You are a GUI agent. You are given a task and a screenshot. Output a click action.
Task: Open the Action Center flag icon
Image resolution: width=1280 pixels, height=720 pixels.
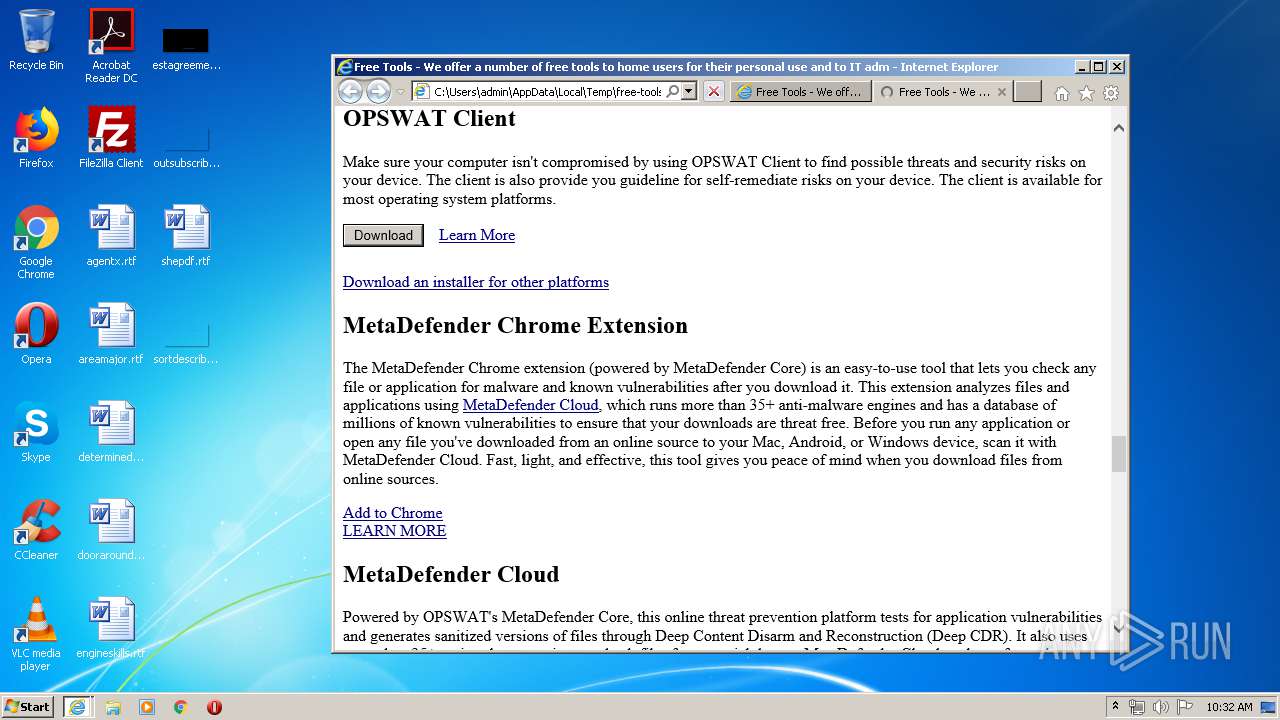tap(1184, 707)
